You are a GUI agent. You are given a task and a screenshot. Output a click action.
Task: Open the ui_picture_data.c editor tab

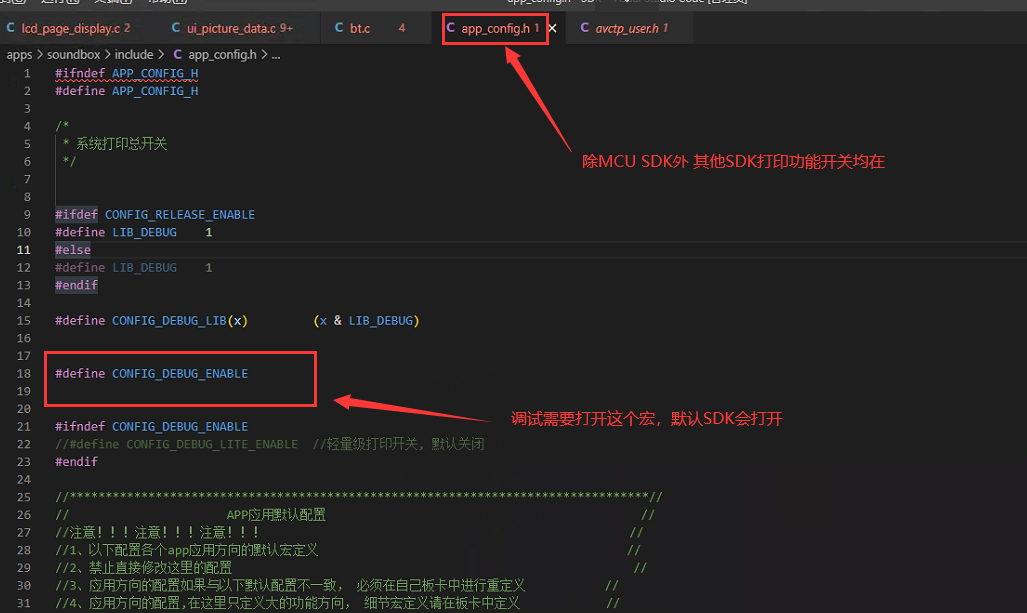pyautogui.click(x=232, y=28)
